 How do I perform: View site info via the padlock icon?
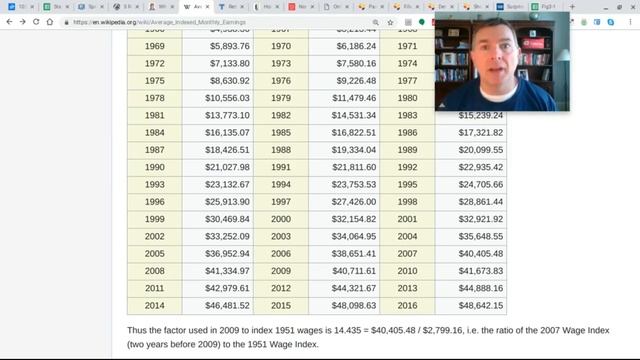coord(67,22)
